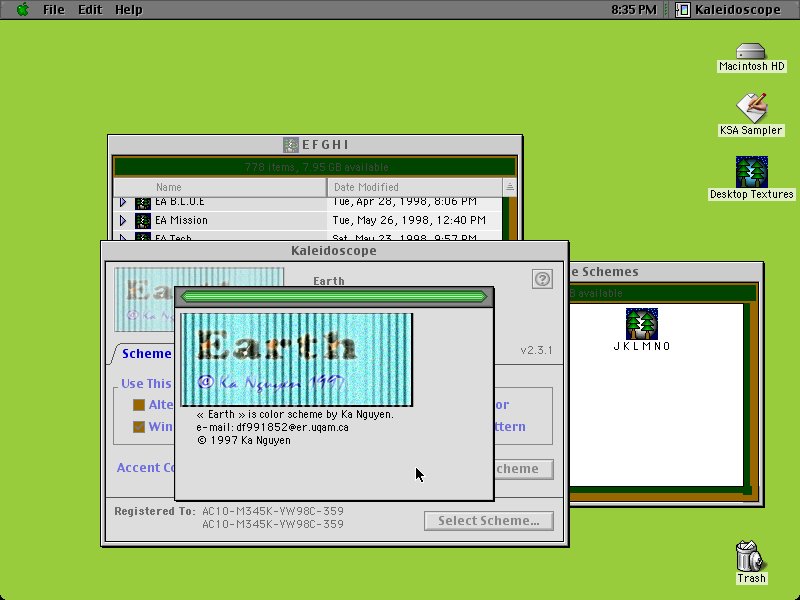Click the EA Mission date modified cell
Image resolution: width=800 pixels, height=600 pixels.
[x=409, y=220]
